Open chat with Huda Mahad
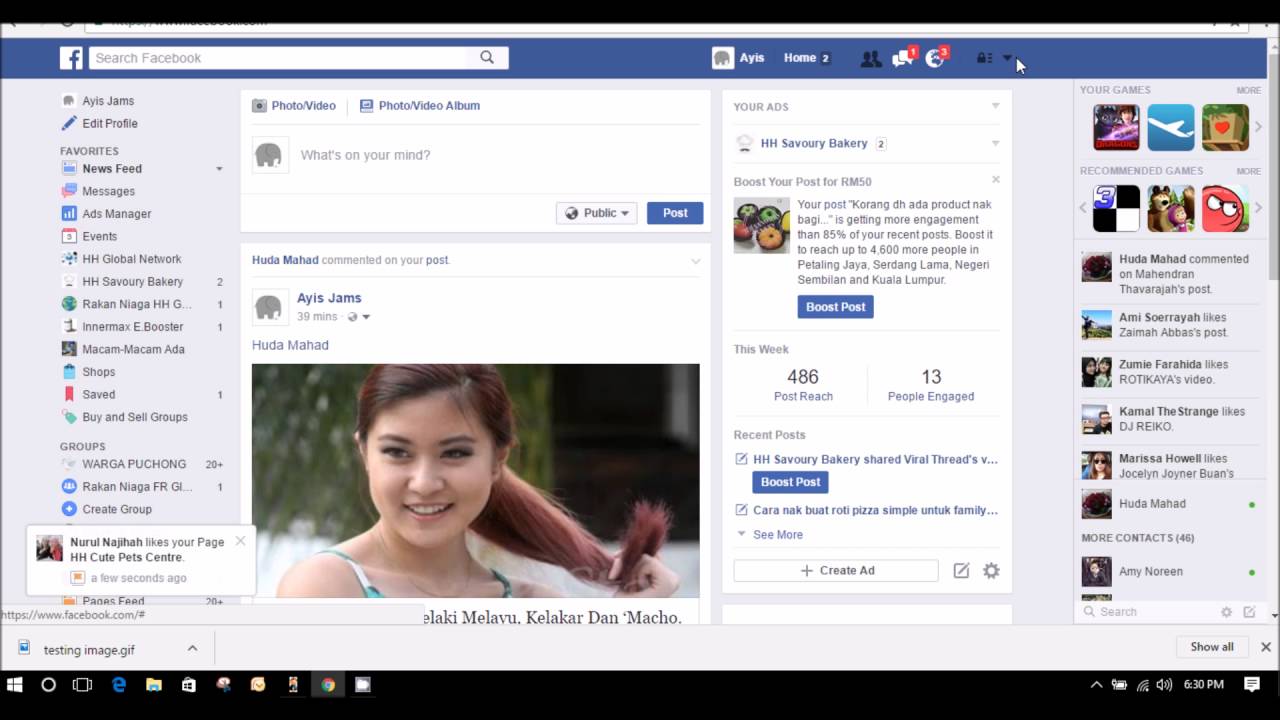The height and width of the screenshot is (720, 1280). pyautogui.click(x=1171, y=504)
